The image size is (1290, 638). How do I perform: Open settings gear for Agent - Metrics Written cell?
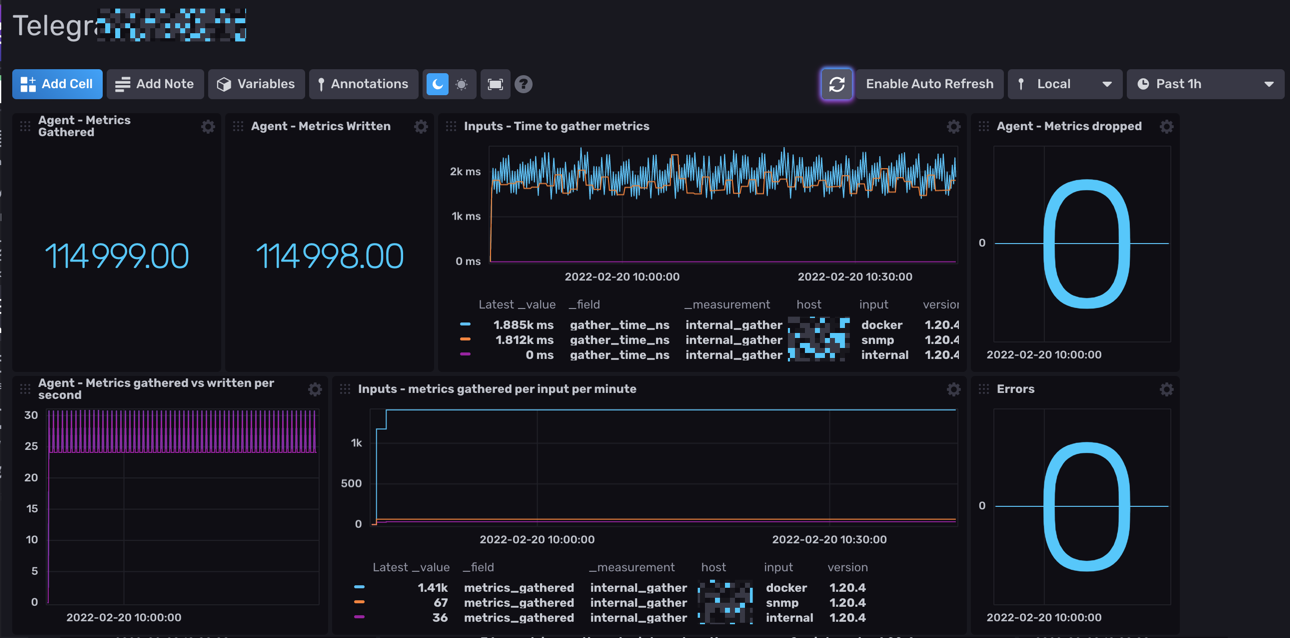[421, 127]
